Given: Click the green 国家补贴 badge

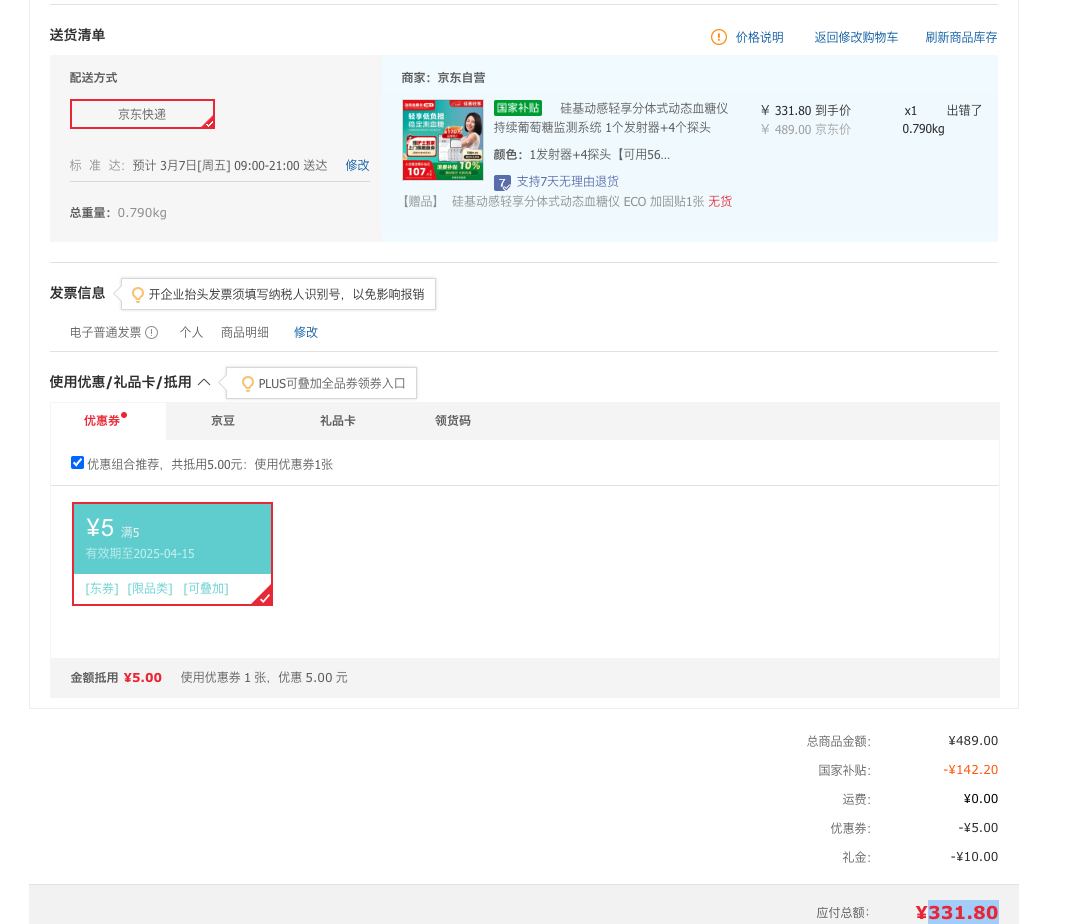Looking at the screenshot, I should 517,108.
